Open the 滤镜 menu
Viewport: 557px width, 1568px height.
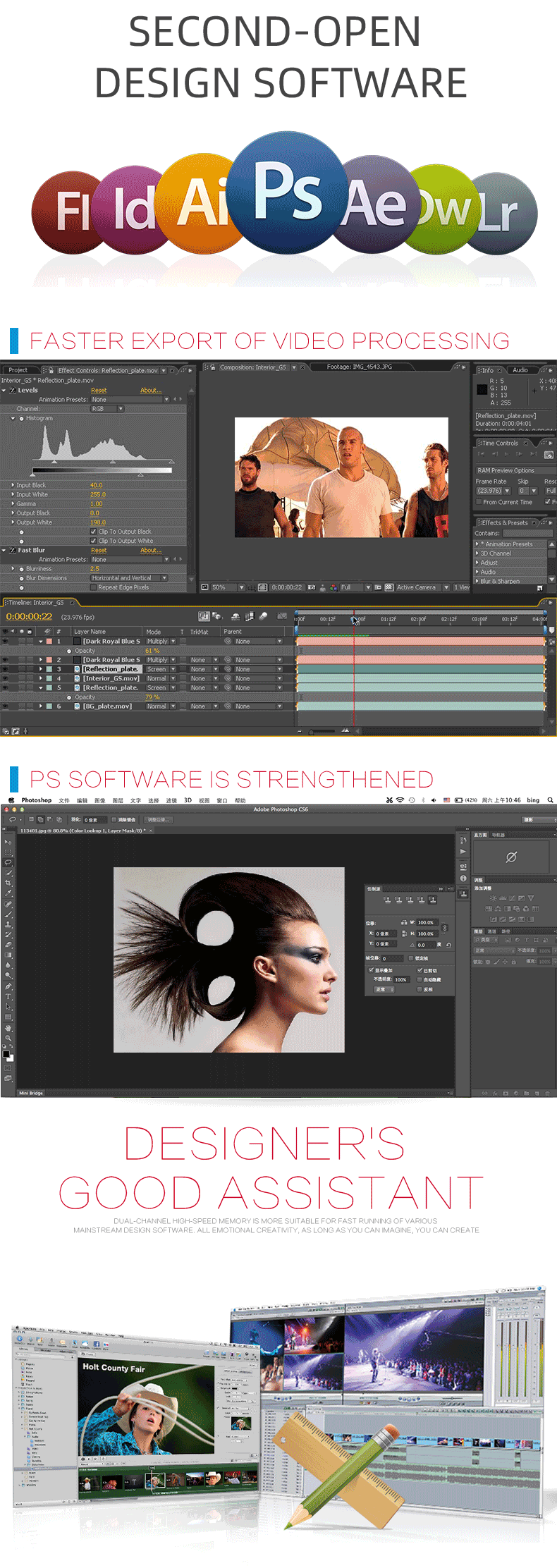coord(171,800)
